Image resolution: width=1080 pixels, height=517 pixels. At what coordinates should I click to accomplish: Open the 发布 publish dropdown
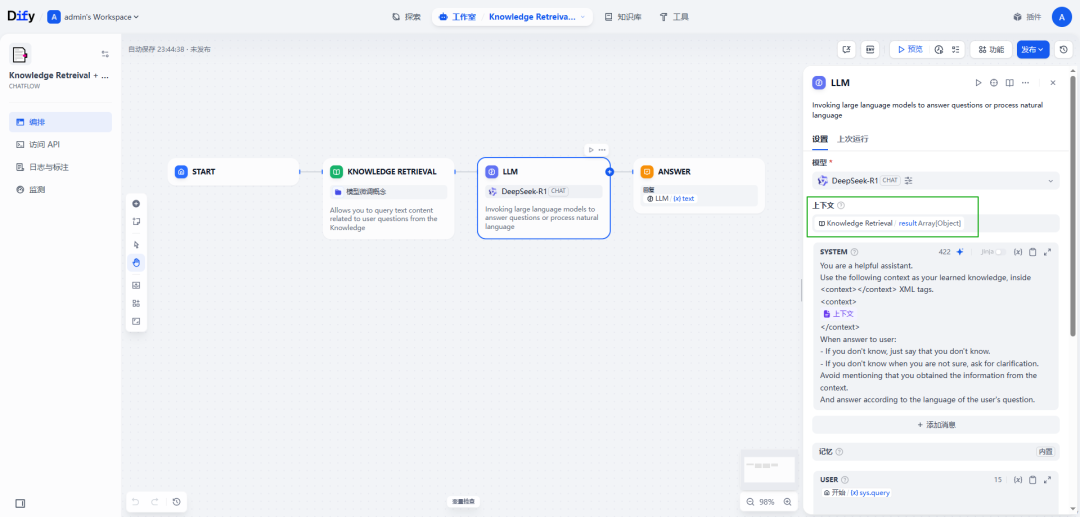pos(1032,49)
